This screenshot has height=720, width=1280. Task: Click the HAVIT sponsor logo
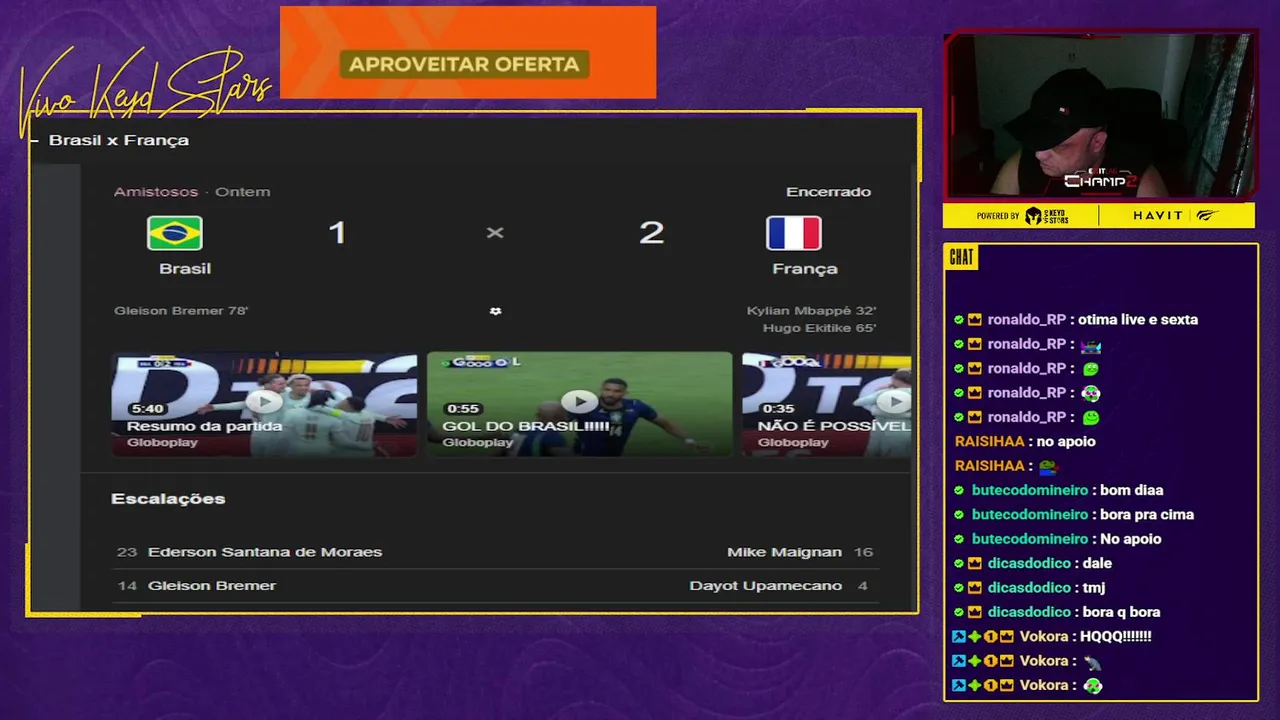point(1157,216)
